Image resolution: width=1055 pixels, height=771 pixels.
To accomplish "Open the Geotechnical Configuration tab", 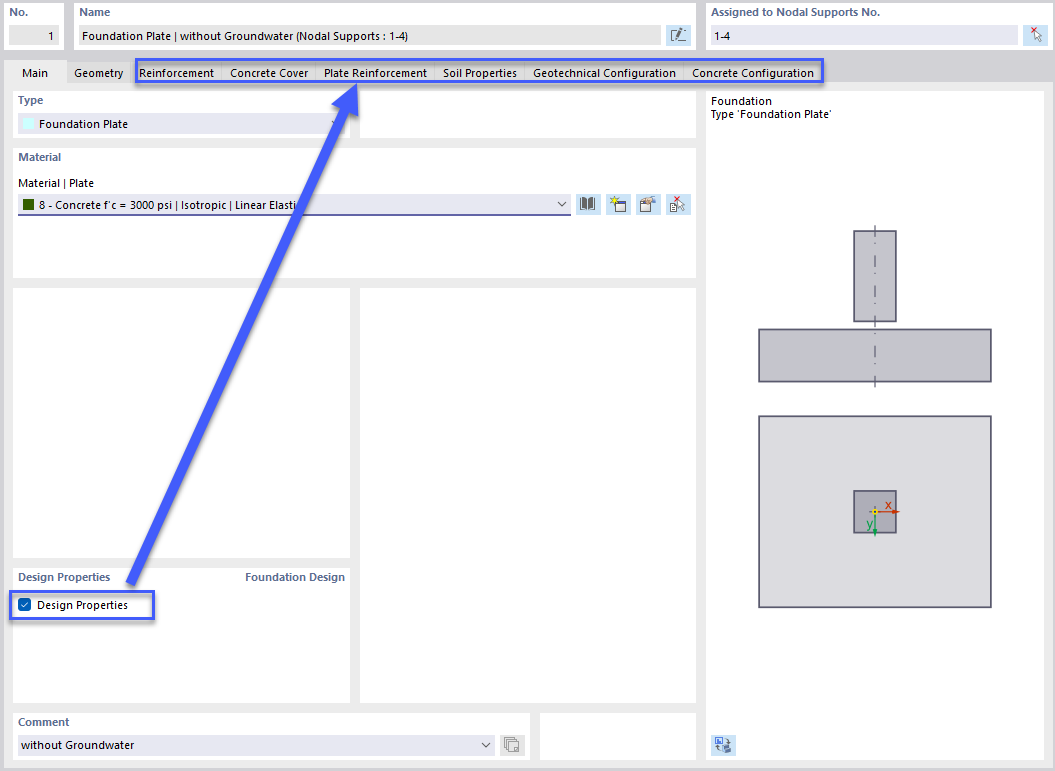I will point(604,73).
